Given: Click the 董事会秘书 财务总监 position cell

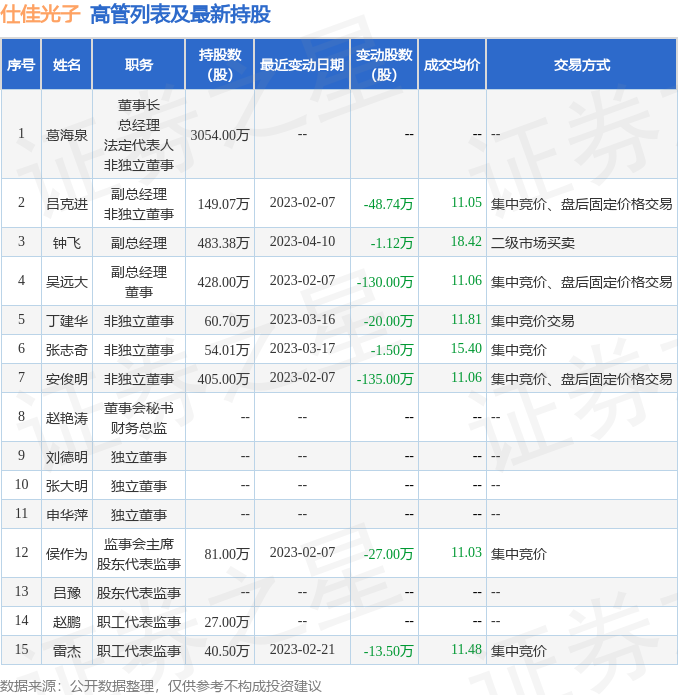Looking at the screenshot, I should (x=139, y=418).
